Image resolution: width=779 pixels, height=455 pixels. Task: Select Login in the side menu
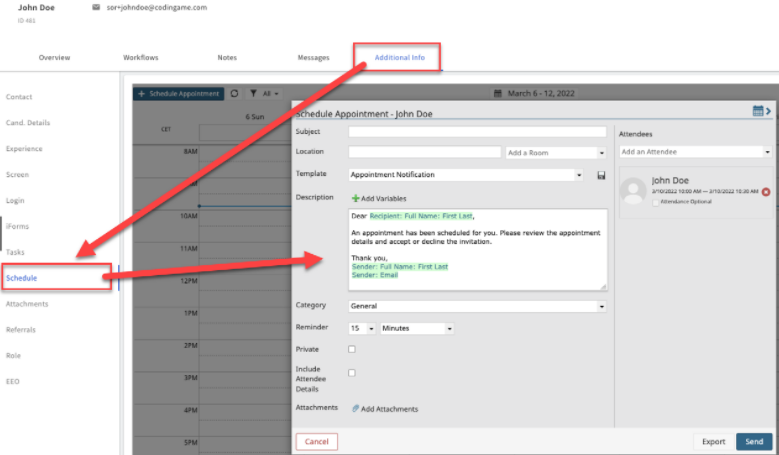(x=15, y=200)
